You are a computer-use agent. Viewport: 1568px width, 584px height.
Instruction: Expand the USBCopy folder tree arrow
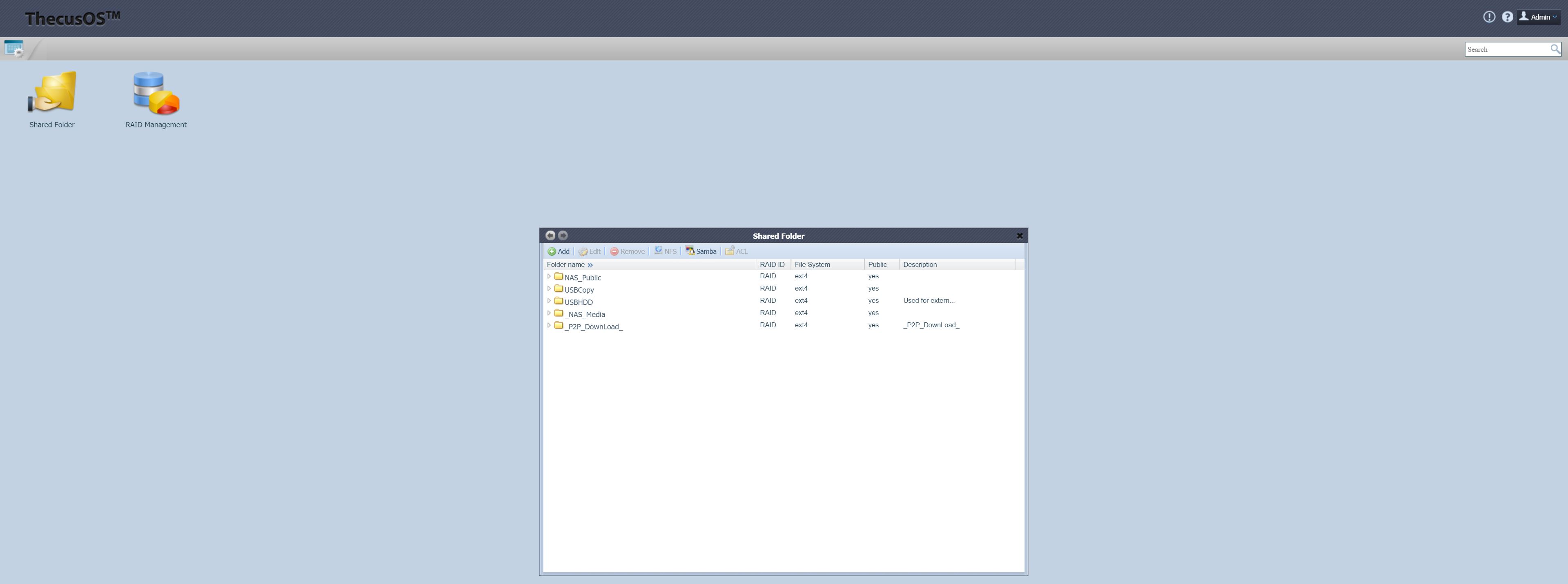pos(549,289)
